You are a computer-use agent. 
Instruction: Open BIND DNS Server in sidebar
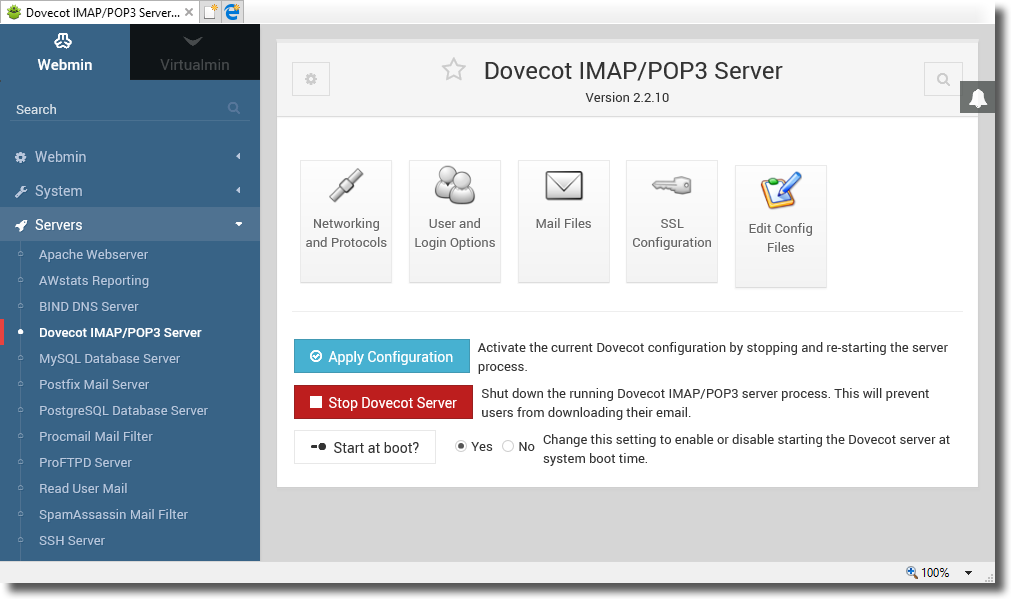point(88,306)
